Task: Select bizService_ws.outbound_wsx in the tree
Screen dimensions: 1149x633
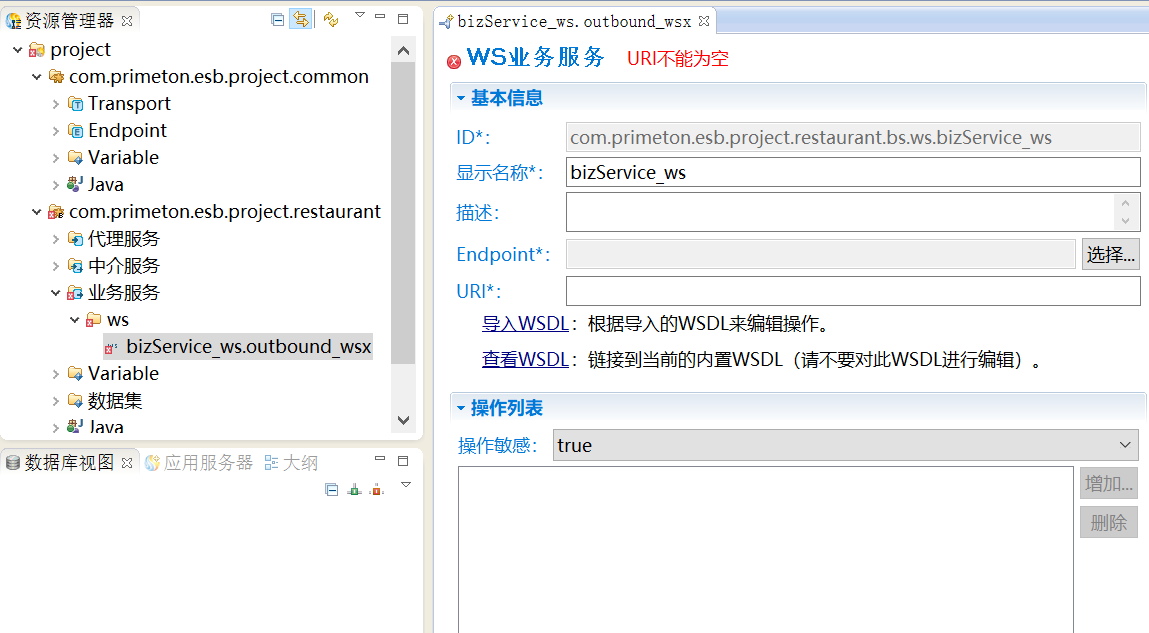Action: pos(248,347)
